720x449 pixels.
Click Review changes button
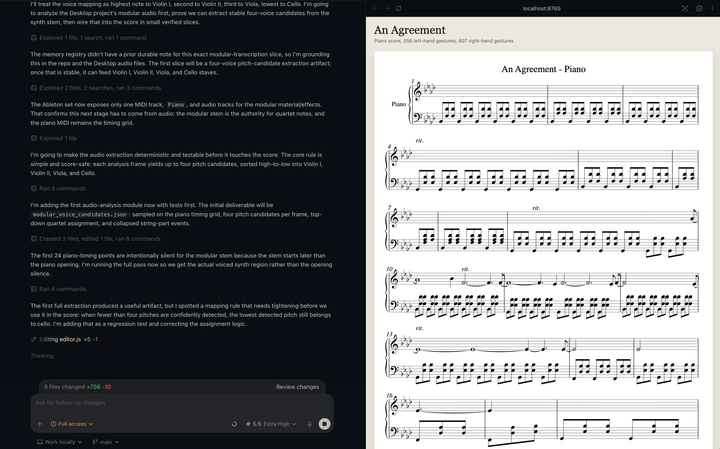coord(298,387)
